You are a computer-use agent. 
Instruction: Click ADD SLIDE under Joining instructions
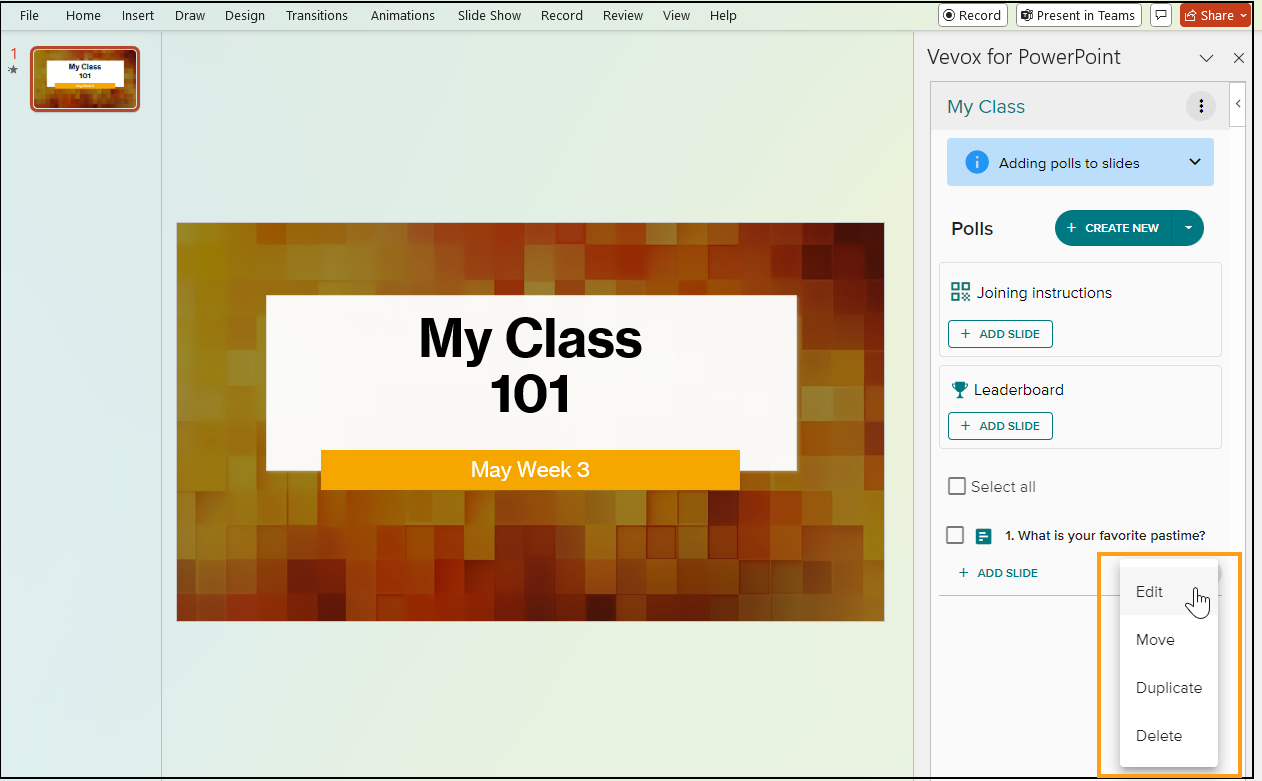[x=1000, y=333]
